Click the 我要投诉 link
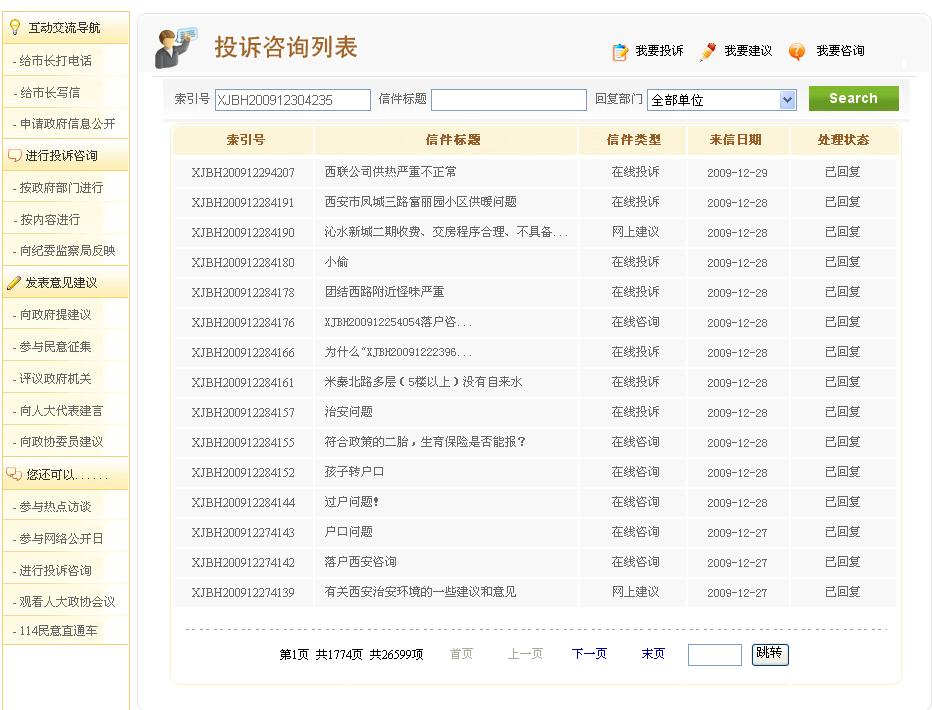This screenshot has width=932, height=710. tap(659, 51)
